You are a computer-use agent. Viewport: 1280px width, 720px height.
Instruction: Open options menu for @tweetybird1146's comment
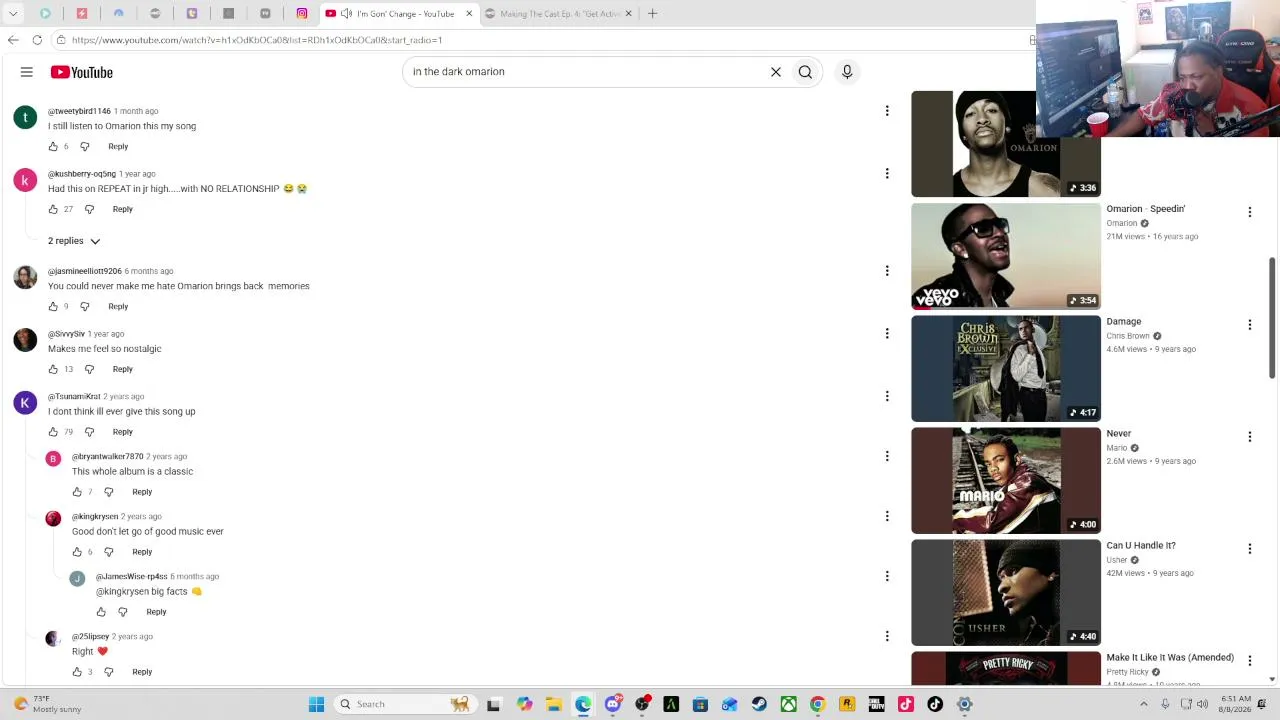(887, 111)
